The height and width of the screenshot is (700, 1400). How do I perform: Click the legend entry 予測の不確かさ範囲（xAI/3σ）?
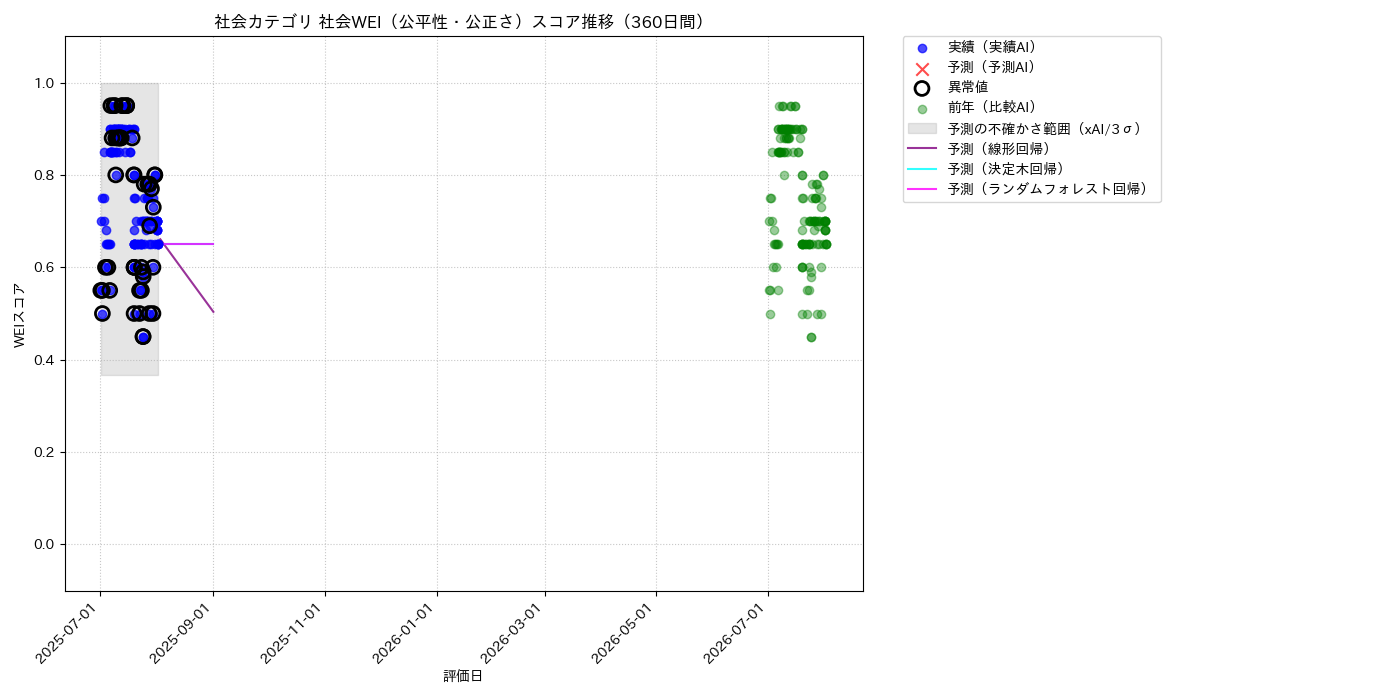(x=1045, y=129)
